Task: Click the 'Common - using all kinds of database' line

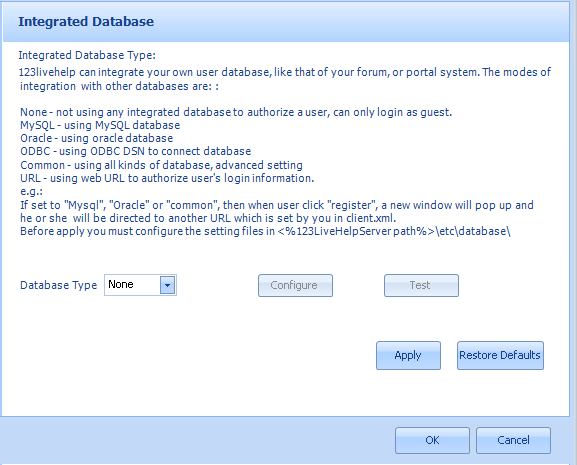Action: click(162, 165)
